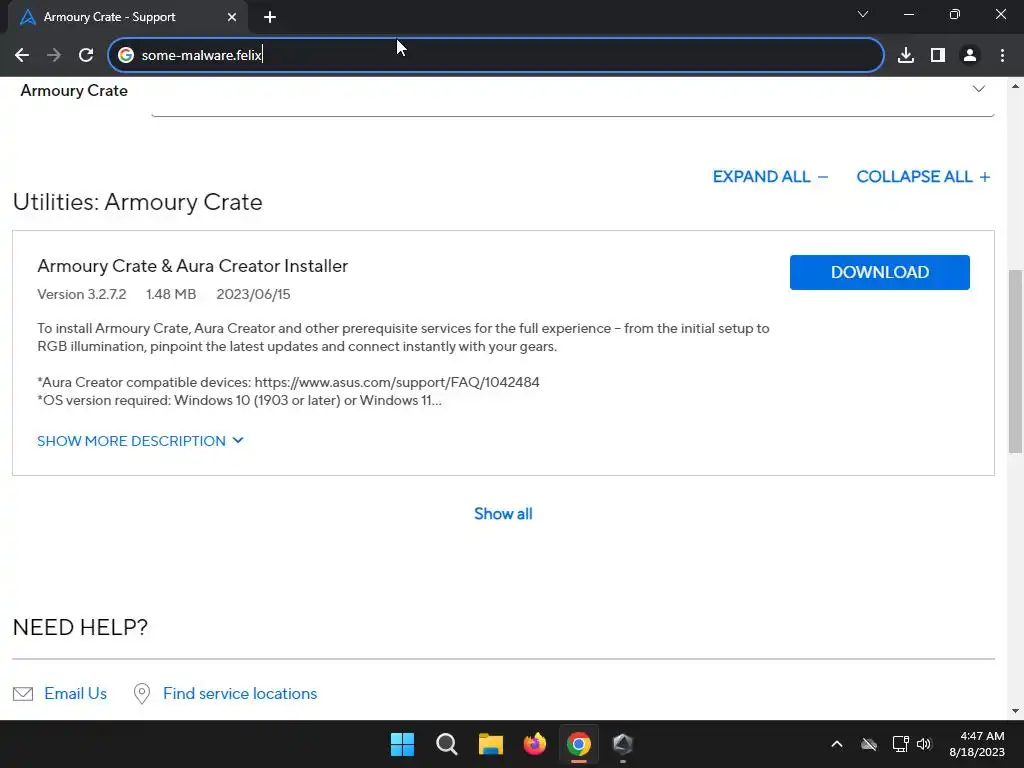Image resolution: width=1024 pixels, height=768 pixels.
Task: Open the clock showing 4:47 AM
Action: click(x=977, y=744)
